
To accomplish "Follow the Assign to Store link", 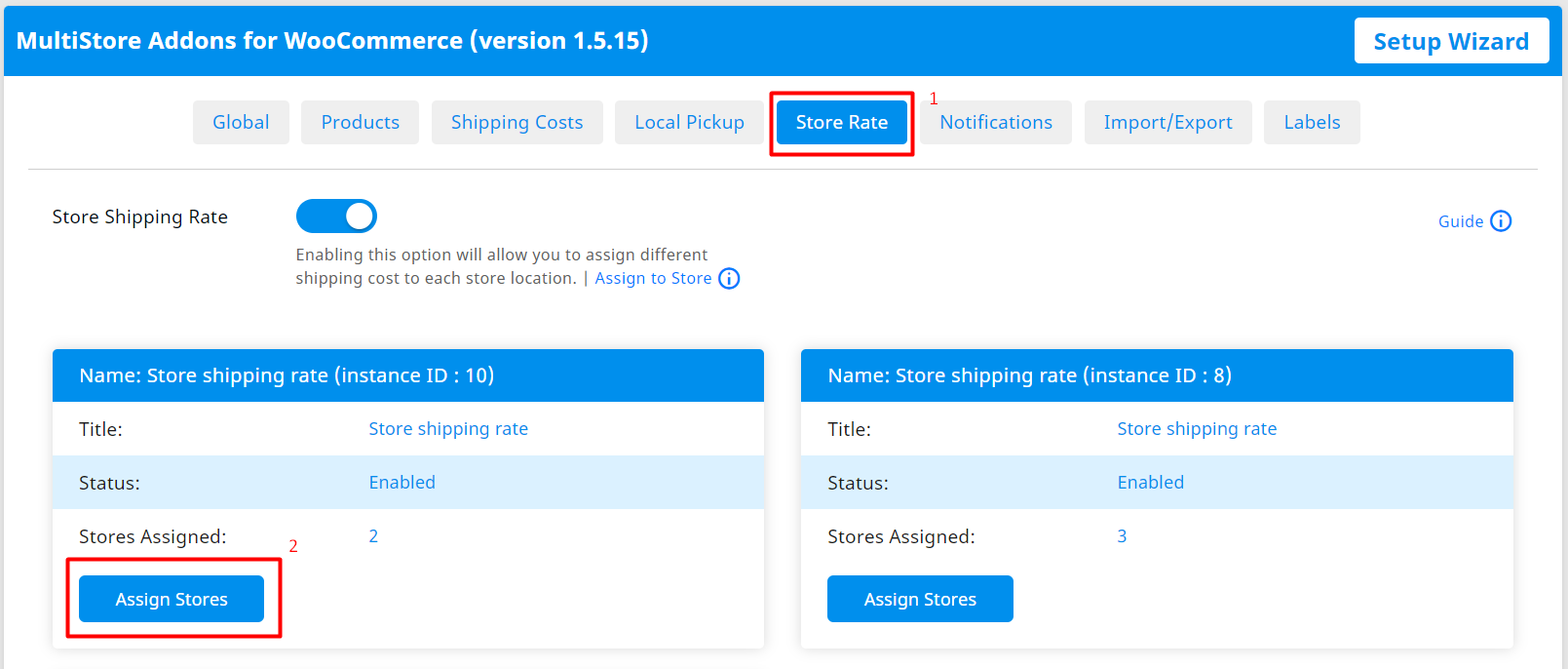I will (653, 279).
